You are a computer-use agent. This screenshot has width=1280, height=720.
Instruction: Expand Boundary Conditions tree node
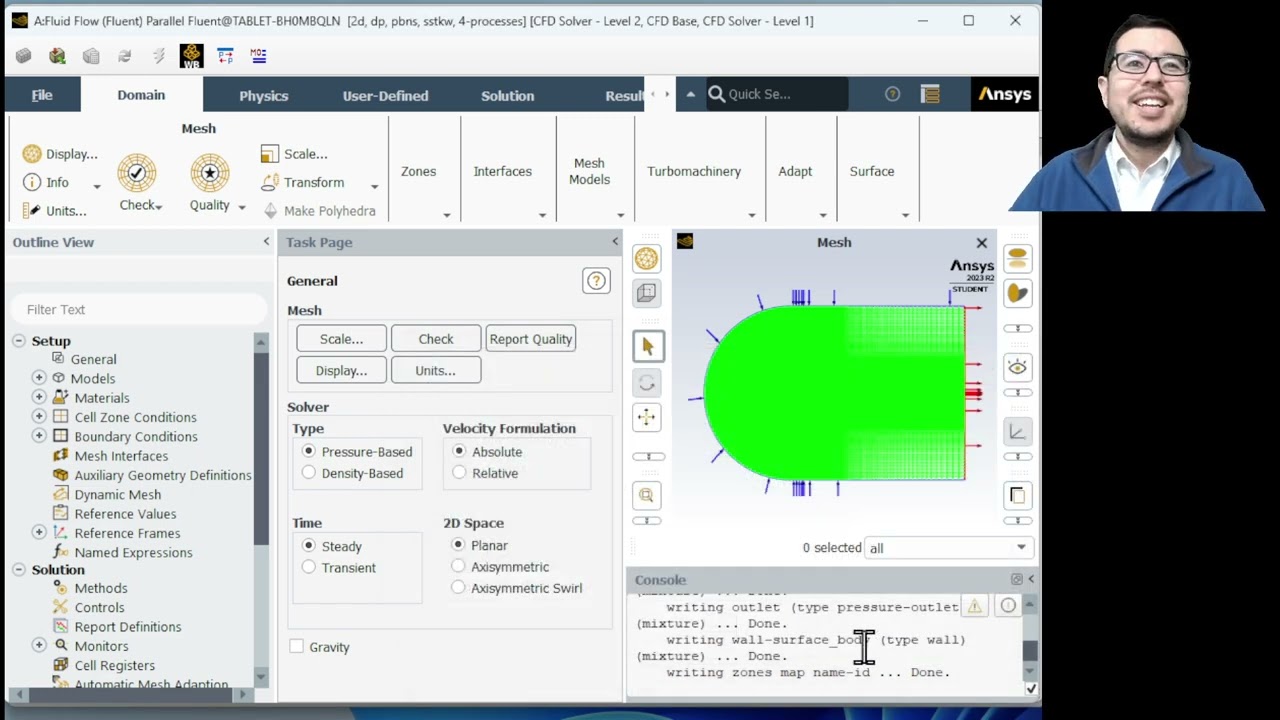pos(39,436)
